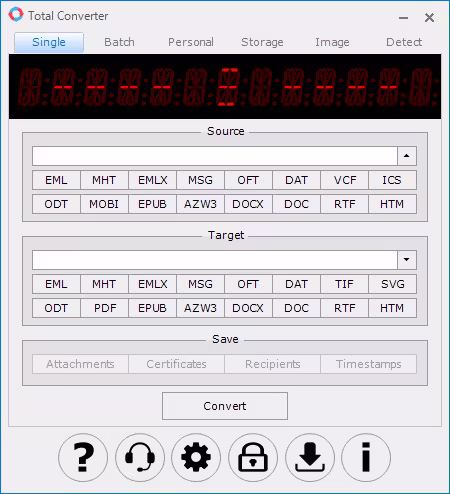Choose DAT as target format
Viewport: 450px width, 494px height.
(296, 284)
